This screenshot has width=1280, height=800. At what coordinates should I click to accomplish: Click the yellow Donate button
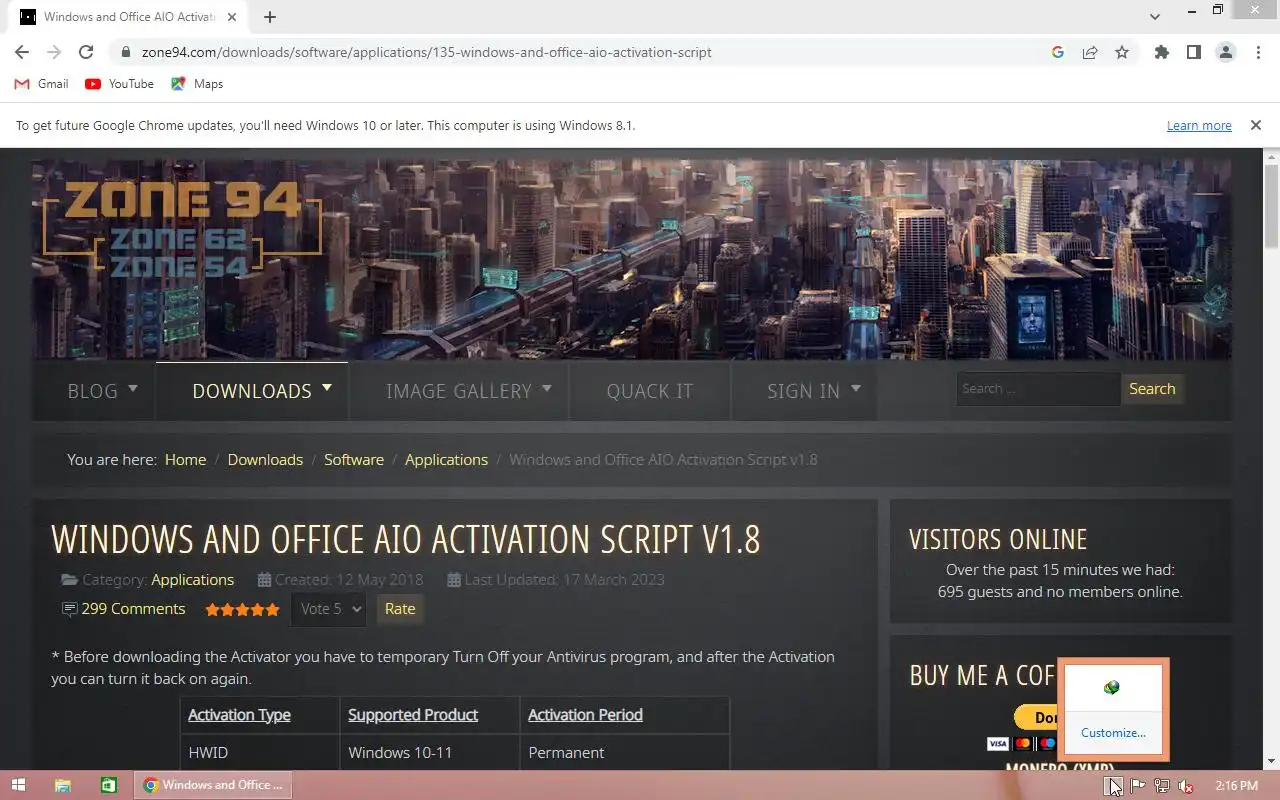(1036, 717)
